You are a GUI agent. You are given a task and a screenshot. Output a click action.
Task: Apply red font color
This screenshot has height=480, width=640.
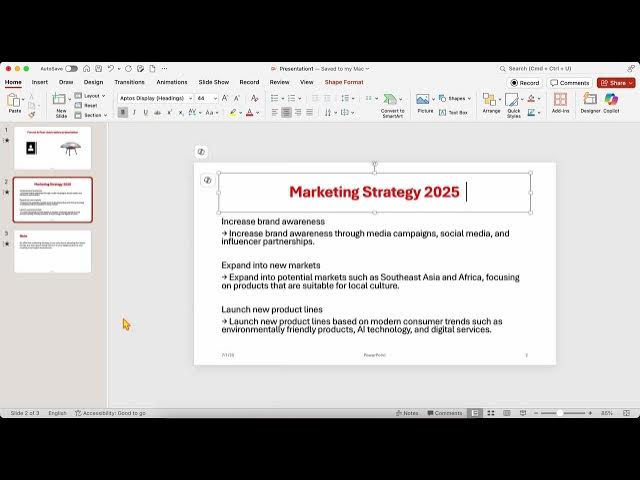pos(250,112)
